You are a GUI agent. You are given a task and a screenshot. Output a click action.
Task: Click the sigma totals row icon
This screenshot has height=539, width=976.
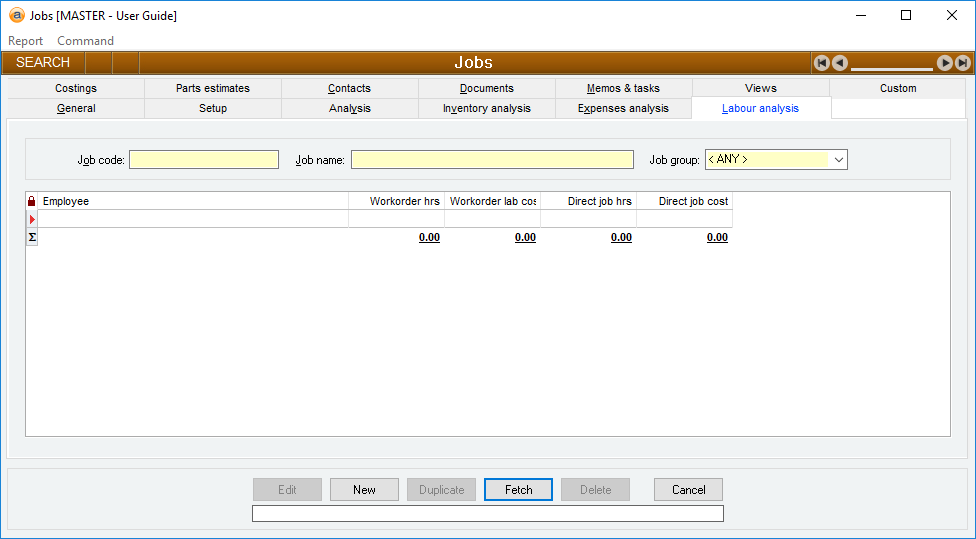click(x=31, y=237)
